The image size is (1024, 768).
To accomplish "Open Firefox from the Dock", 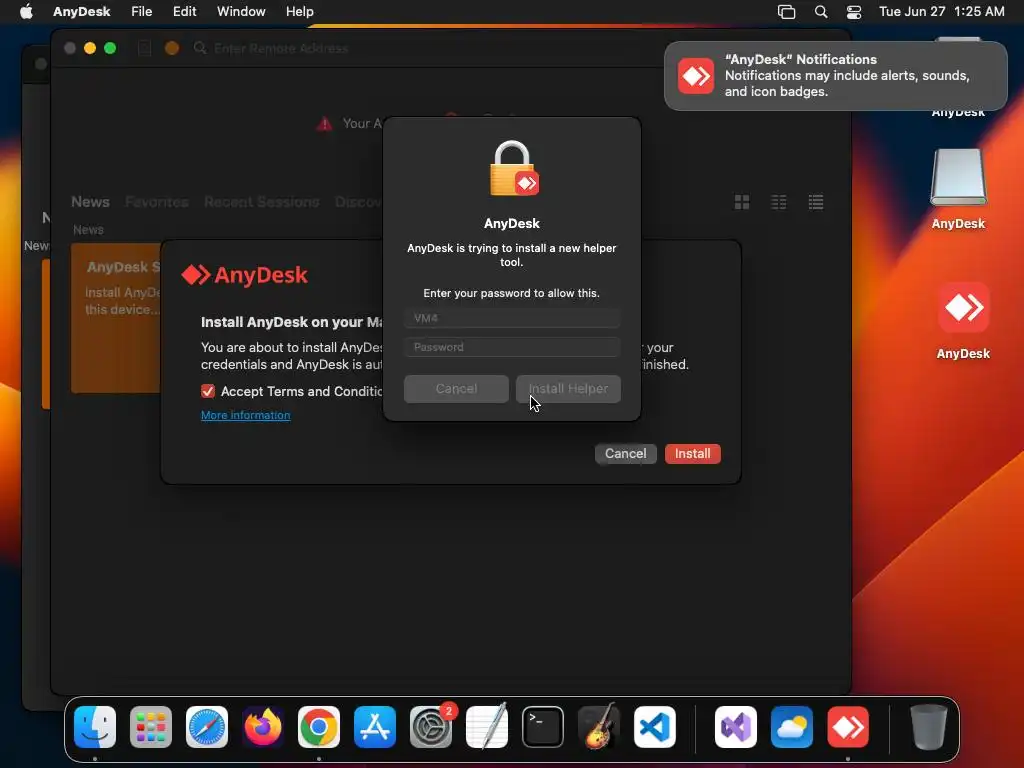I will [x=263, y=727].
